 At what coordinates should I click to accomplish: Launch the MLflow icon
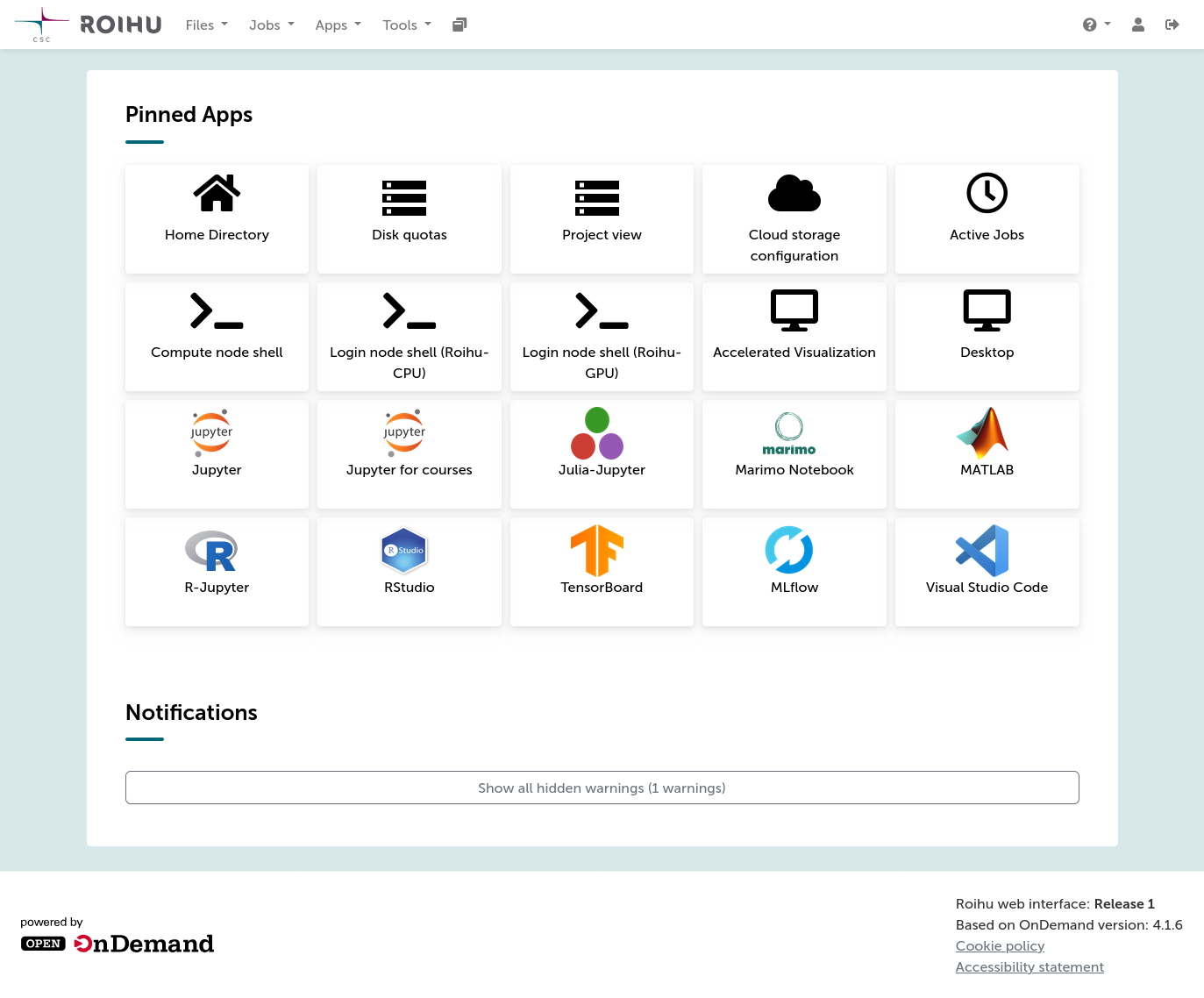pos(789,551)
